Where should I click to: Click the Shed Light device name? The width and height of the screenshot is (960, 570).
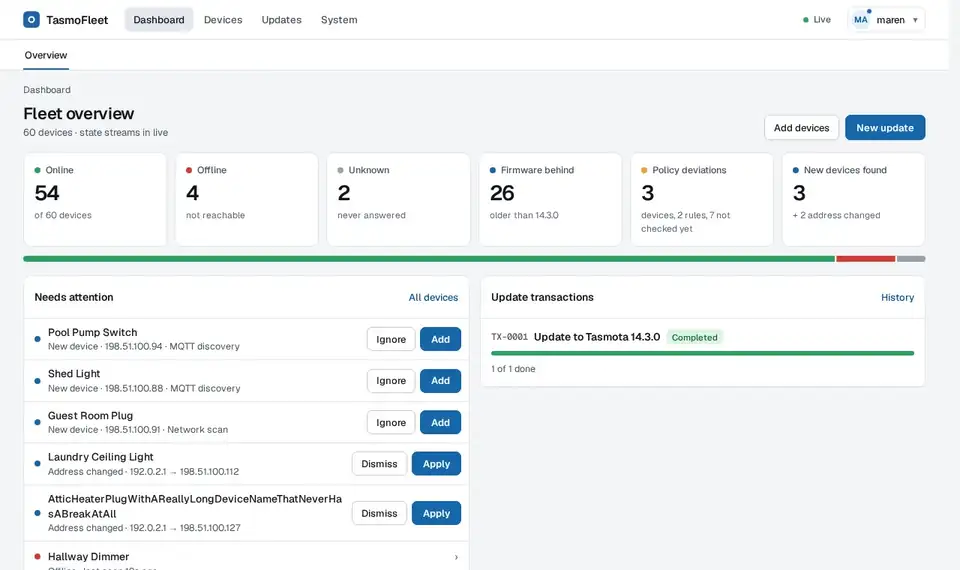pyautogui.click(x=73, y=373)
